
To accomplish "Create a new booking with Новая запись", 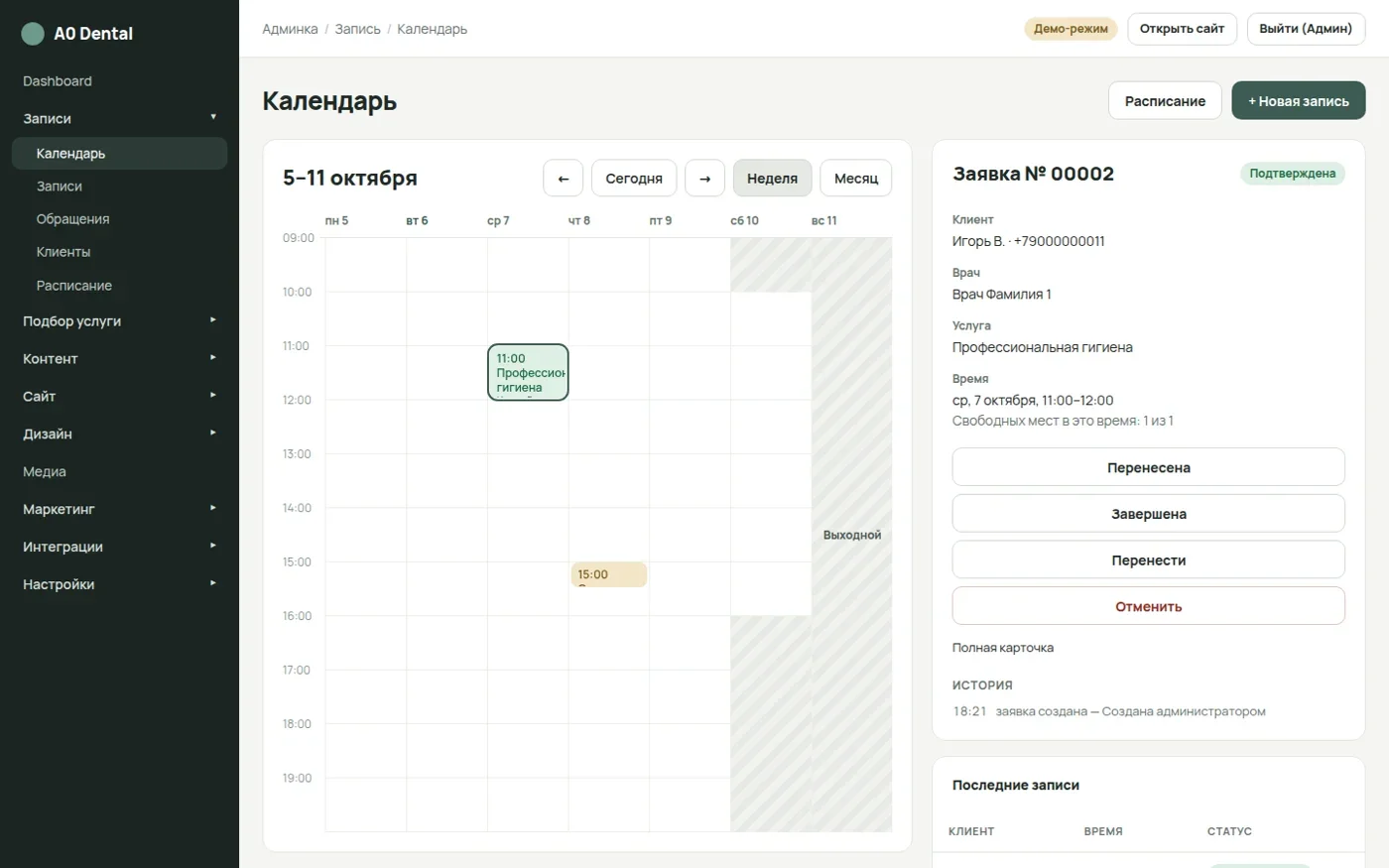I will 1299,101.
